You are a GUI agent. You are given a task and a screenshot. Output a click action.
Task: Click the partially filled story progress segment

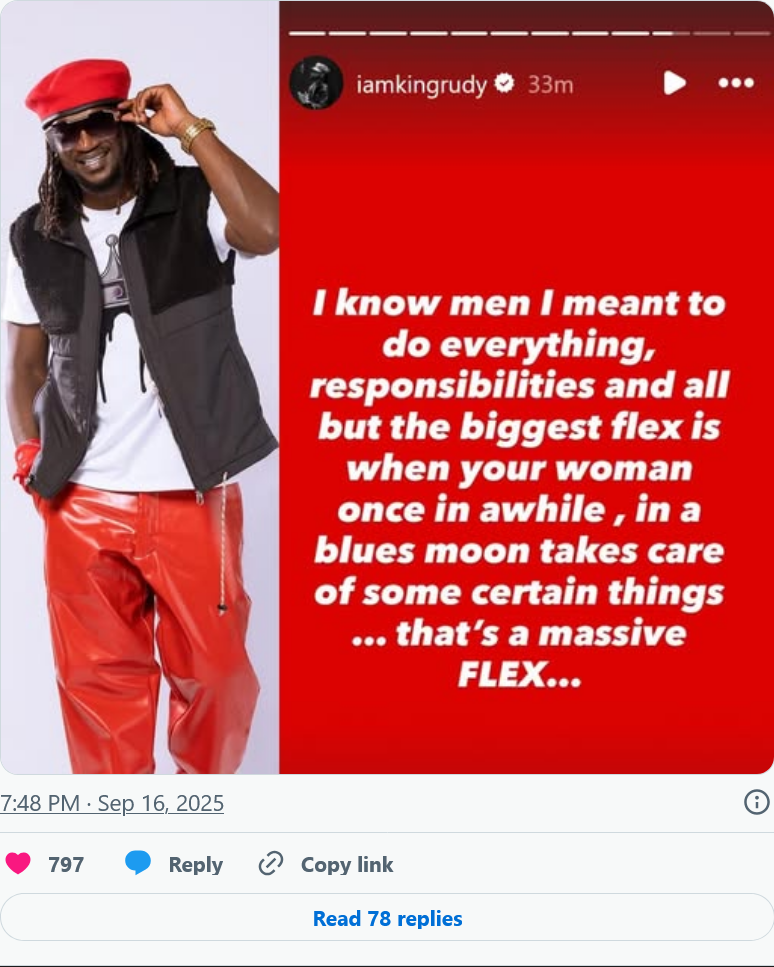point(671,33)
